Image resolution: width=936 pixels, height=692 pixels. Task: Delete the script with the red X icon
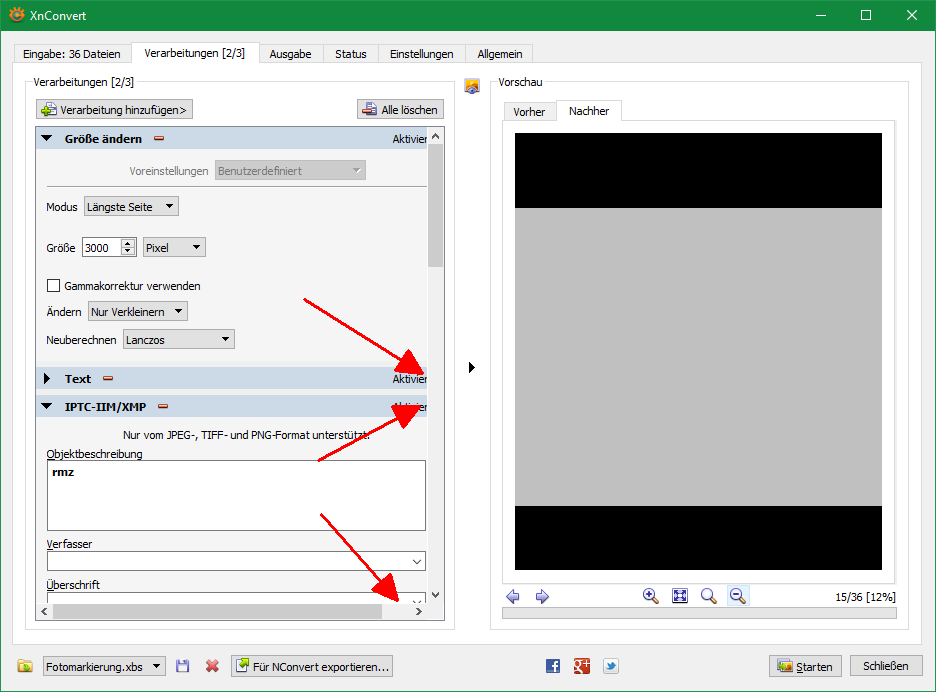click(212, 666)
